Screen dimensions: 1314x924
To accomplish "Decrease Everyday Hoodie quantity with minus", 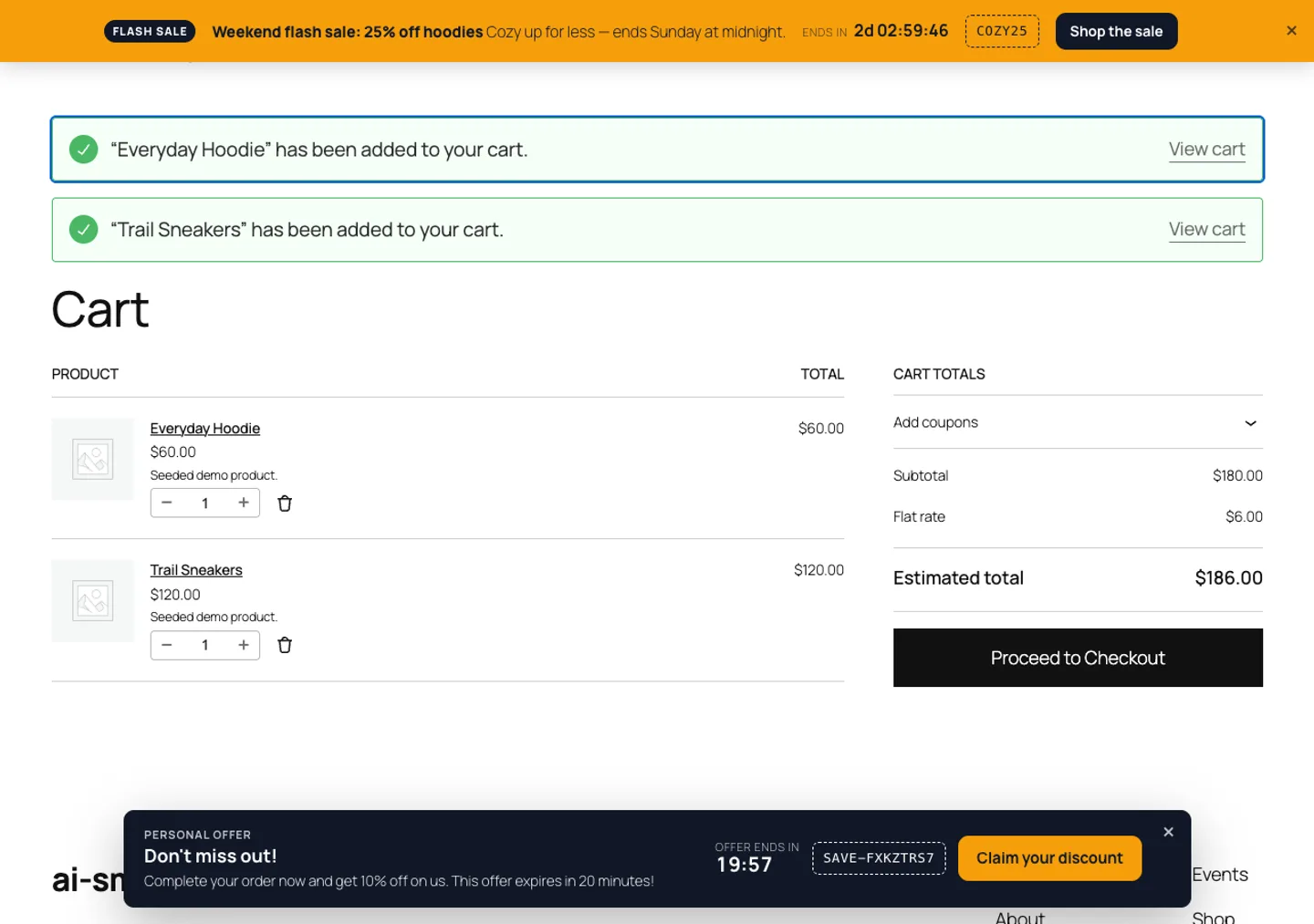I will click(x=167, y=503).
